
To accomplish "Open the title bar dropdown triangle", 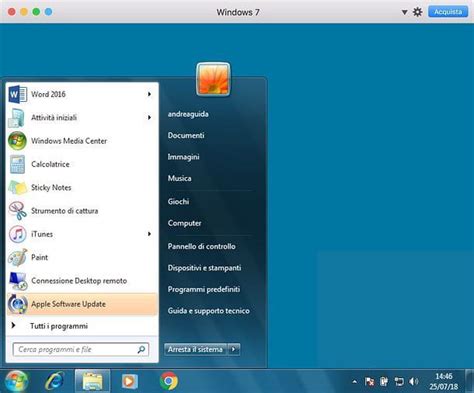I will 404,12.
